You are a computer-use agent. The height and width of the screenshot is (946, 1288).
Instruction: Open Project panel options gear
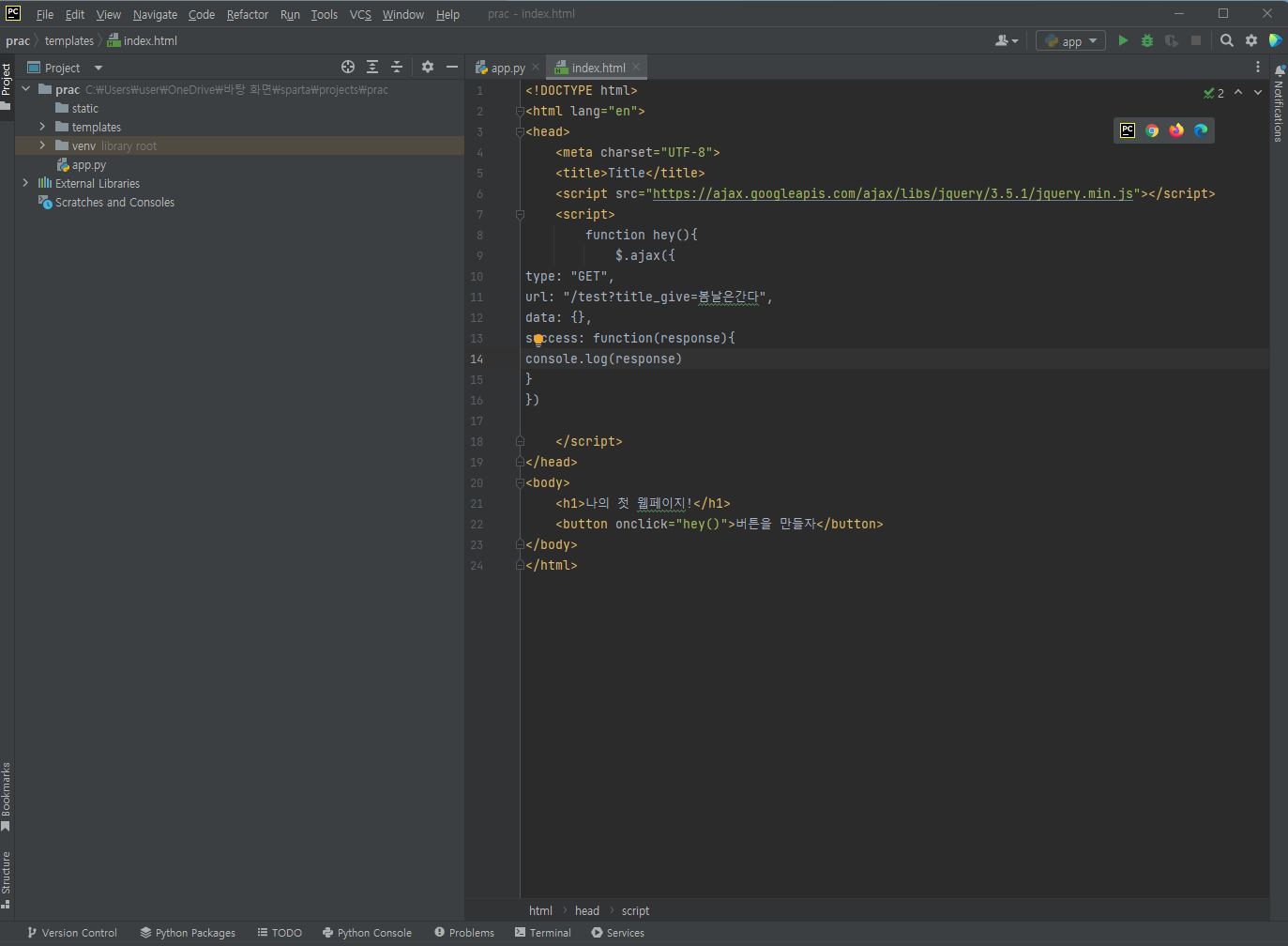point(428,67)
